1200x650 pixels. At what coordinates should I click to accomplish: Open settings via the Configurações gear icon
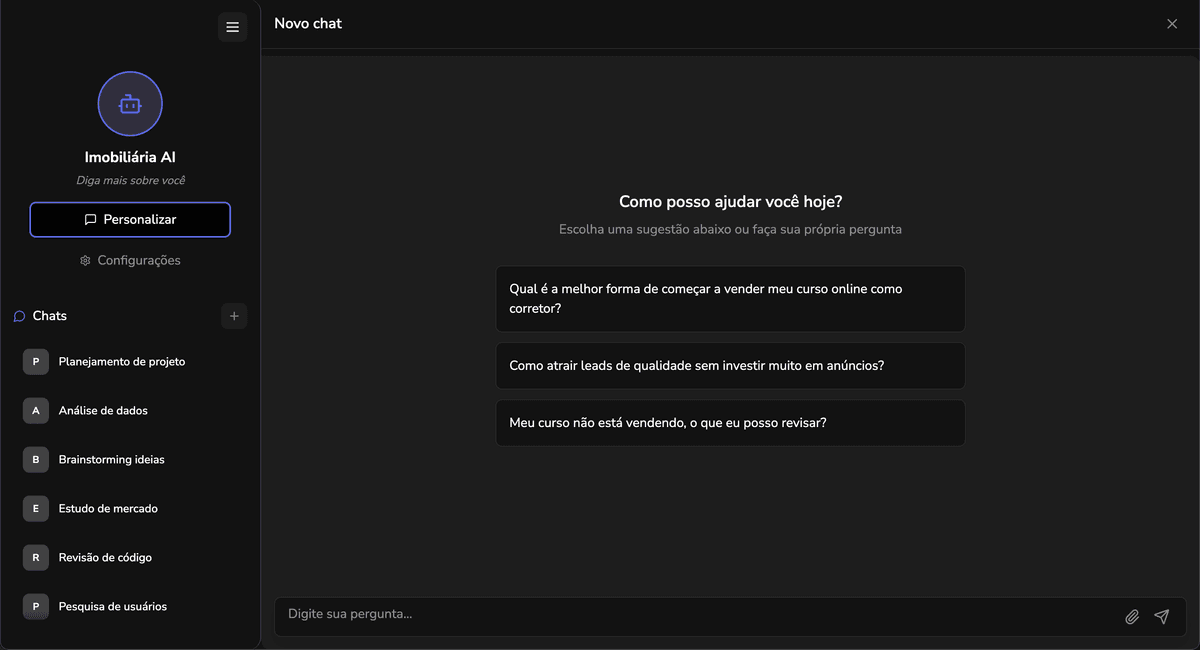coord(85,260)
